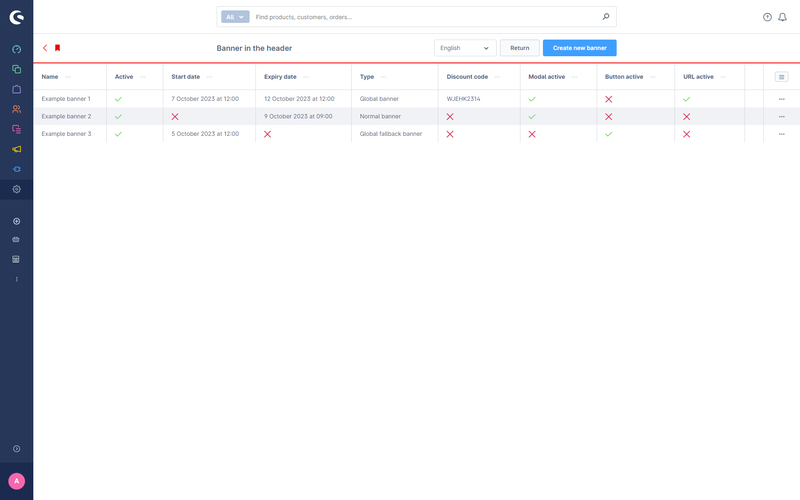
Task: Click the red bookmark icon
Action: click(x=58, y=48)
